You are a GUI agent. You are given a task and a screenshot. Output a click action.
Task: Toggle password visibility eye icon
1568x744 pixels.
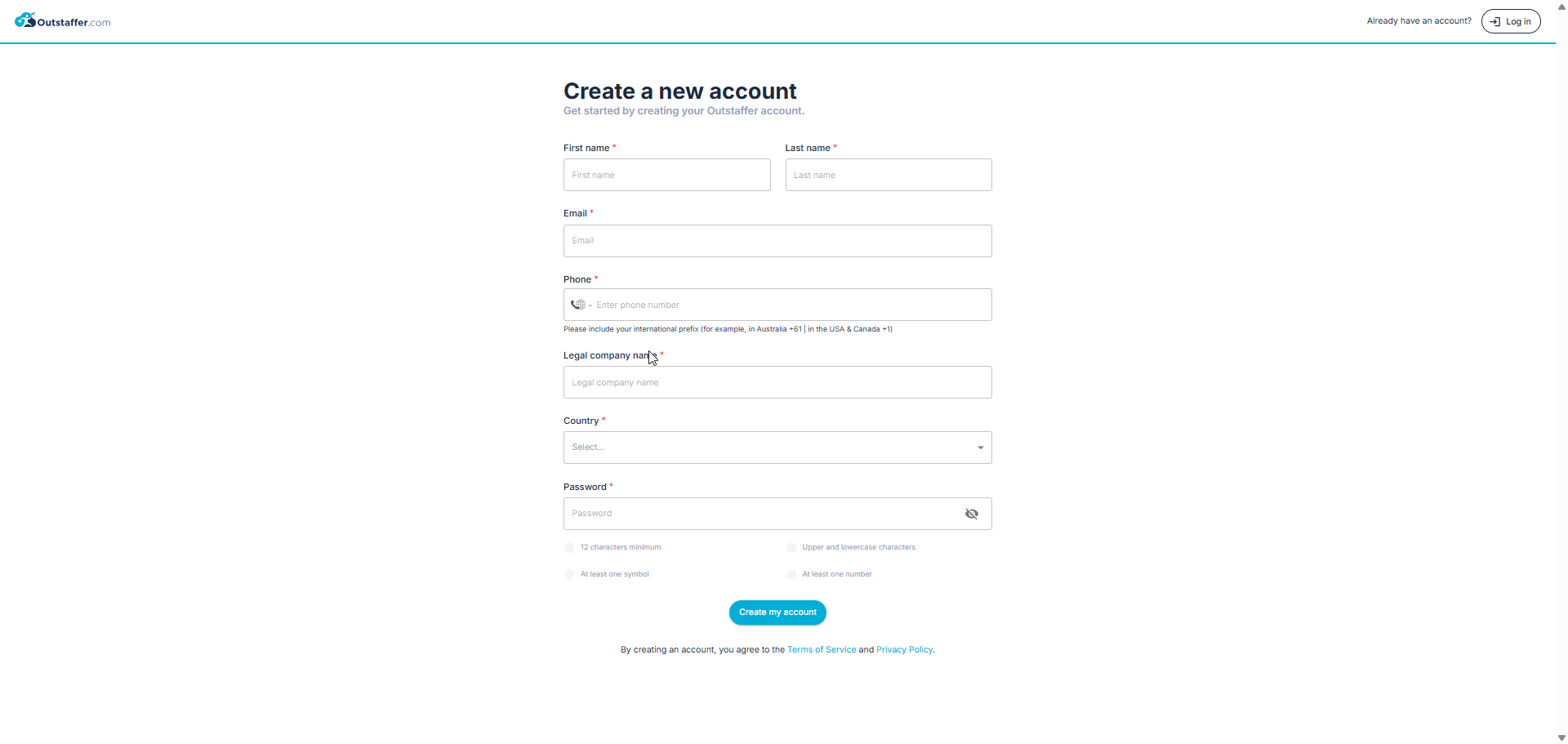tap(971, 514)
